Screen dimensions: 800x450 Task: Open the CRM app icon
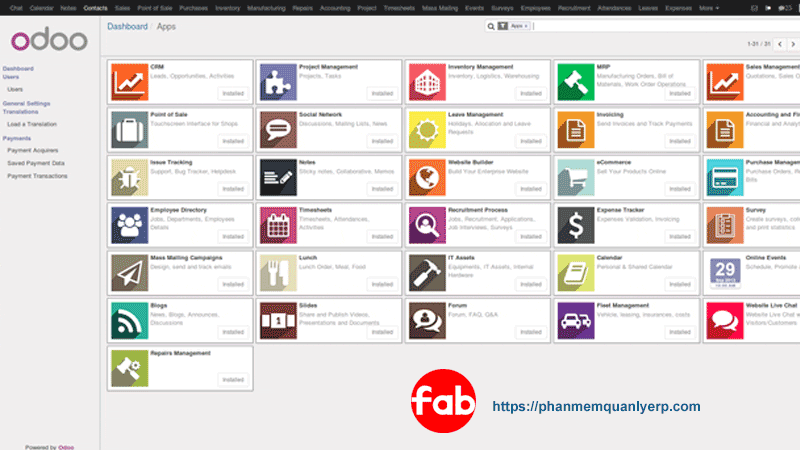point(130,82)
